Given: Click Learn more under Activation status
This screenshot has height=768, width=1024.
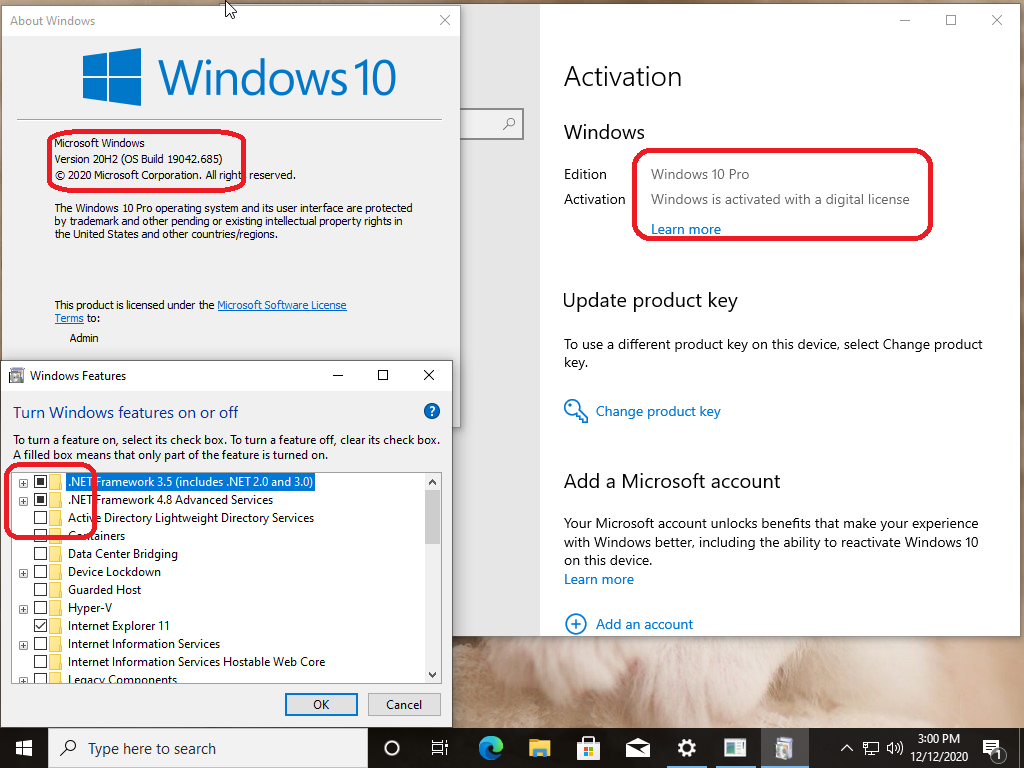Looking at the screenshot, I should click(x=686, y=229).
